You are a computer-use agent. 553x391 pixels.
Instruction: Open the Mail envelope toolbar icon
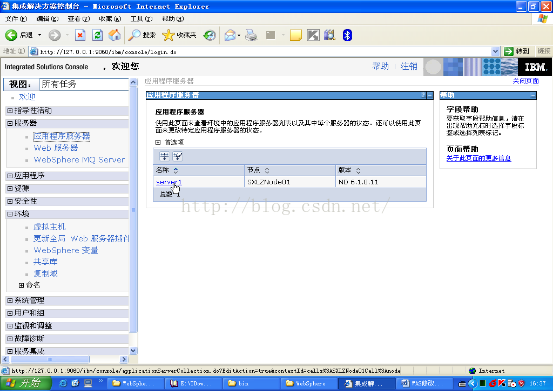(x=230, y=35)
